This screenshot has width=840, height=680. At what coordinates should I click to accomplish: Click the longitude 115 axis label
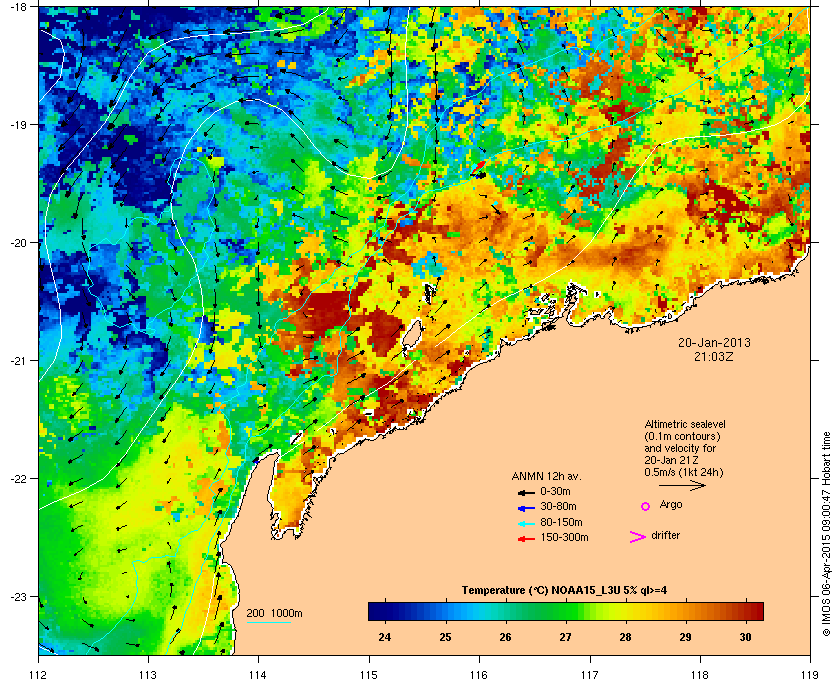(369, 675)
